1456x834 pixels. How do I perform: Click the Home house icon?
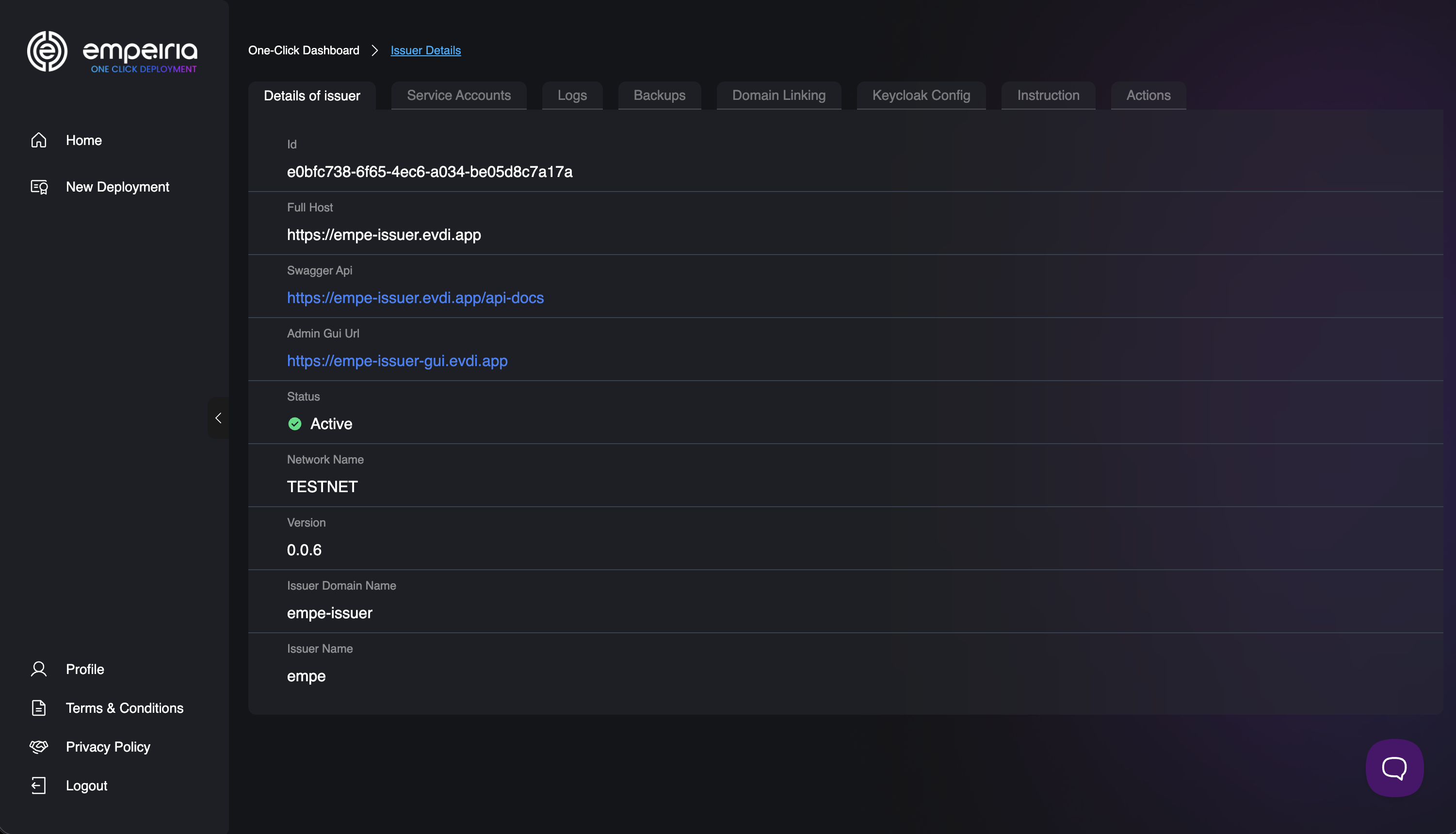click(x=39, y=140)
